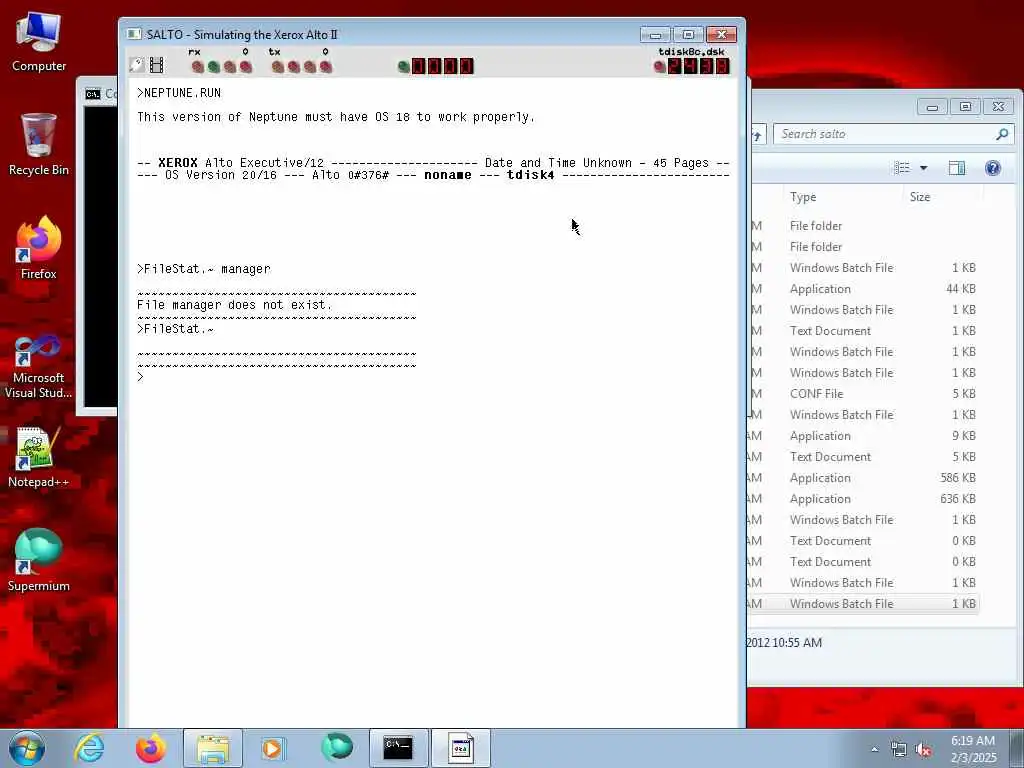Image resolution: width=1024 pixels, height=768 pixels.
Task: Open Firefox from the taskbar
Action: pos(151,748)
